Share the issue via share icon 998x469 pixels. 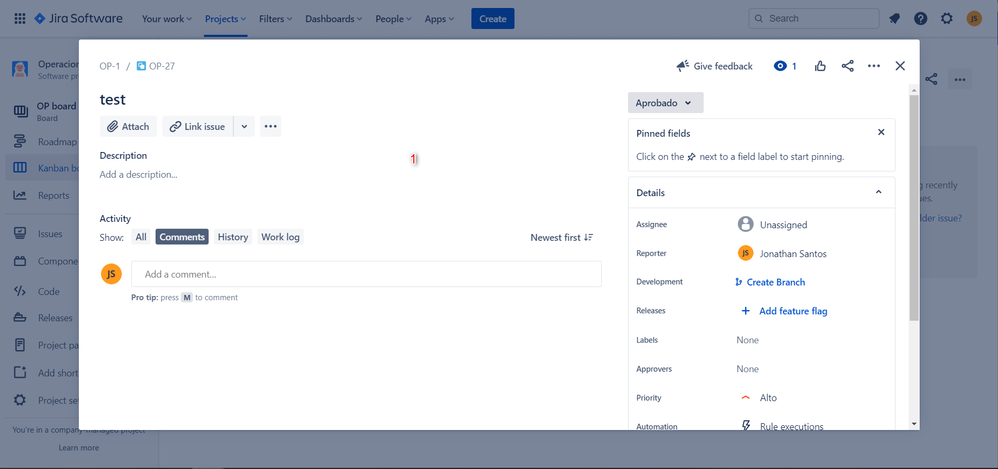(848, 66)
